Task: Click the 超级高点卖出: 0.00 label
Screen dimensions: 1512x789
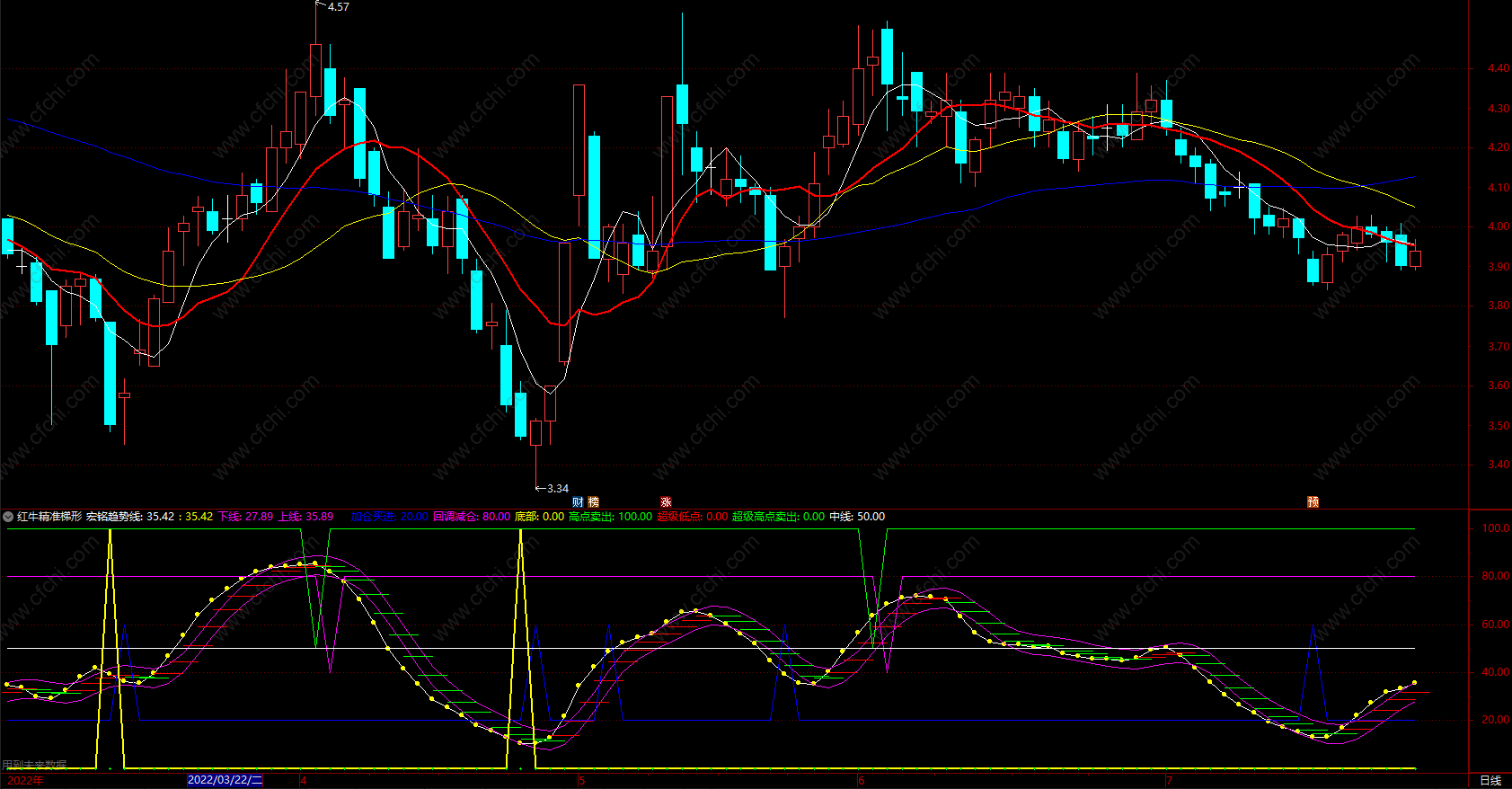Action: point(778,517)
